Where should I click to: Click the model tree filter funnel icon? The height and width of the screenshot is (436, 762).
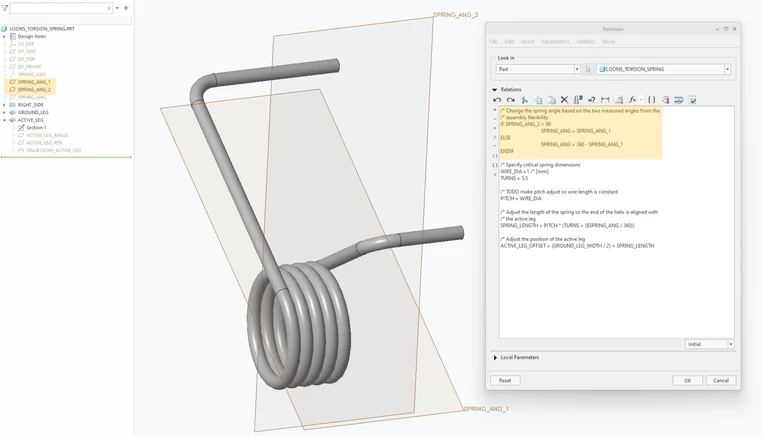pos(4,8)
